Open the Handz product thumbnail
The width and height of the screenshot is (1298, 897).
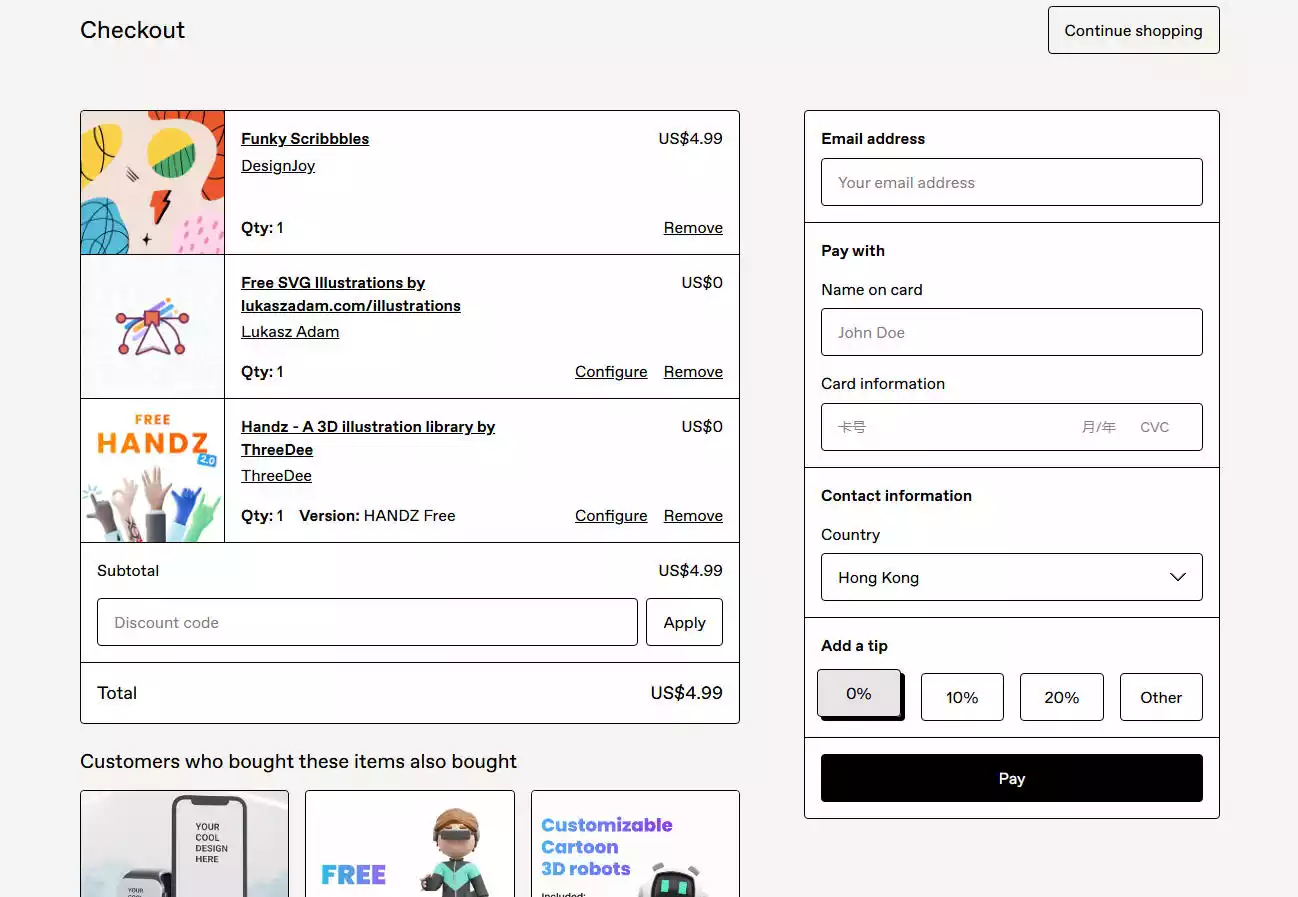coord(153,471)
